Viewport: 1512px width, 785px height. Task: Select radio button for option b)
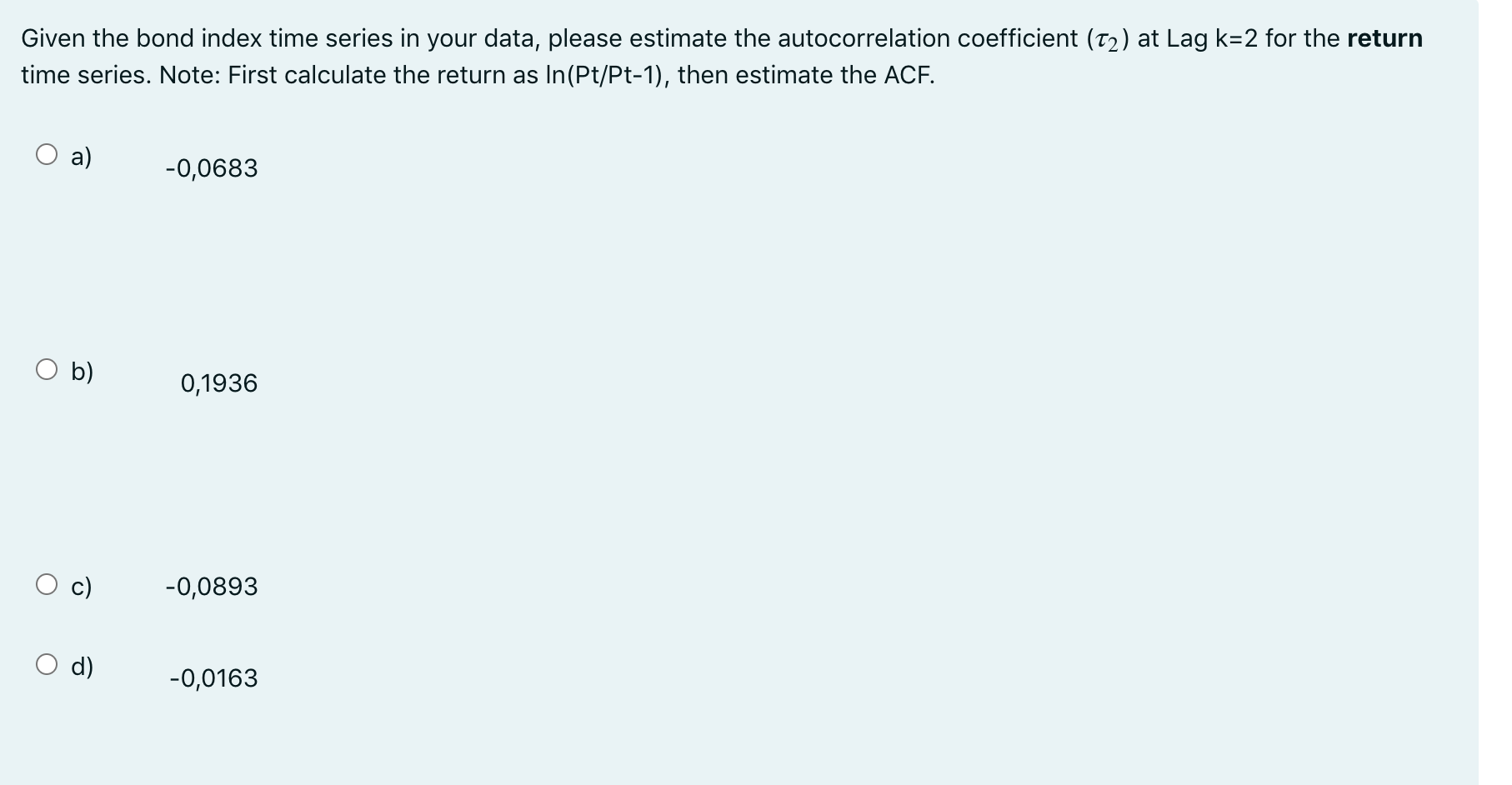click(x=47, y=367)
